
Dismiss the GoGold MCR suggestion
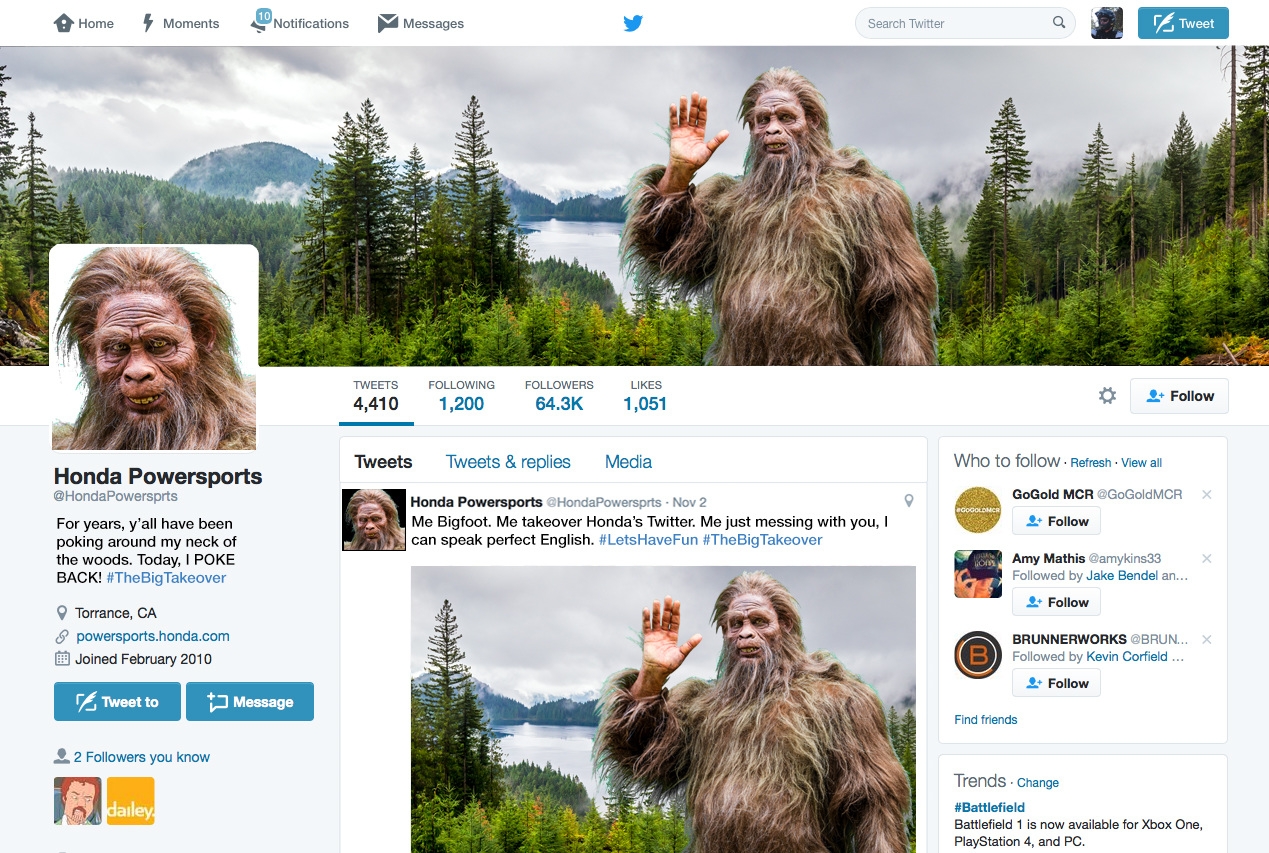point(1207,495)
